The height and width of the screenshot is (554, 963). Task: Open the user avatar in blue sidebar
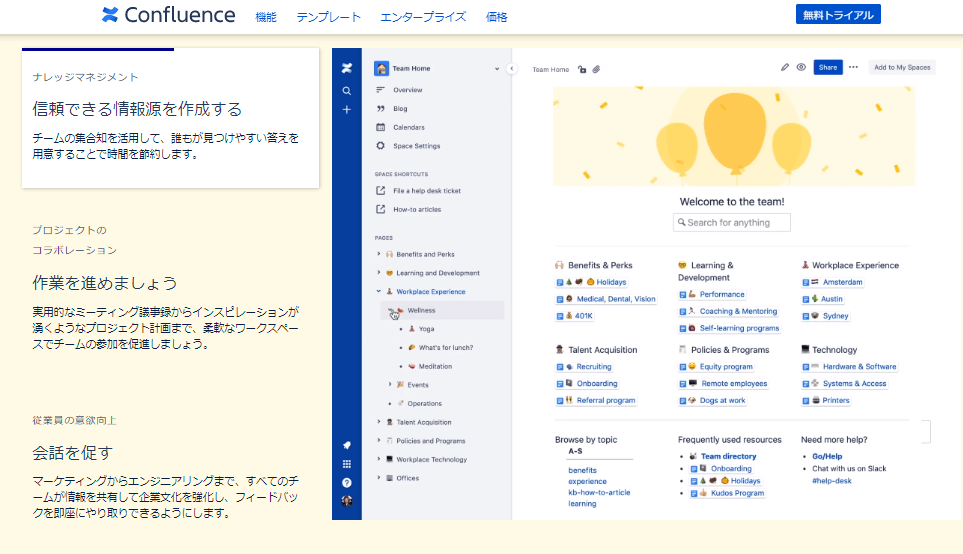[346, 501]
